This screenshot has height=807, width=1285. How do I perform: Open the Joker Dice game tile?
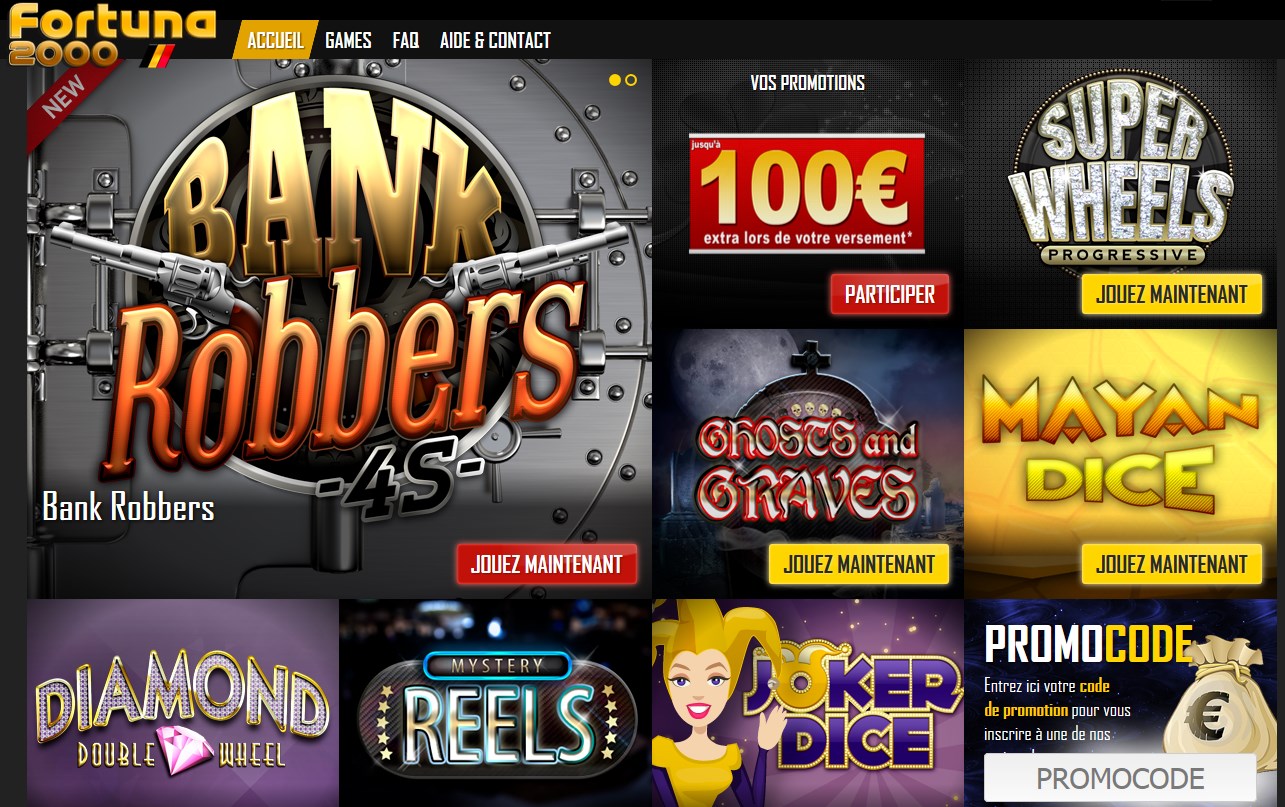pyautogui.click(x=808, y=703)
